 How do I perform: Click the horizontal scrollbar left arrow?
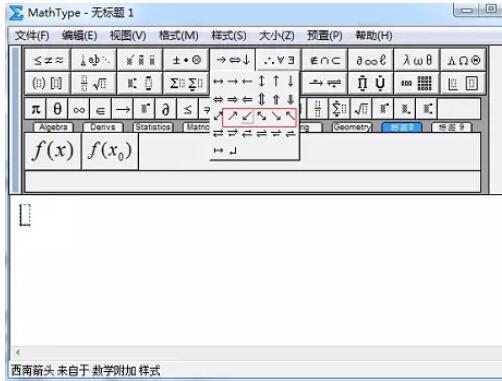[18, 352]
